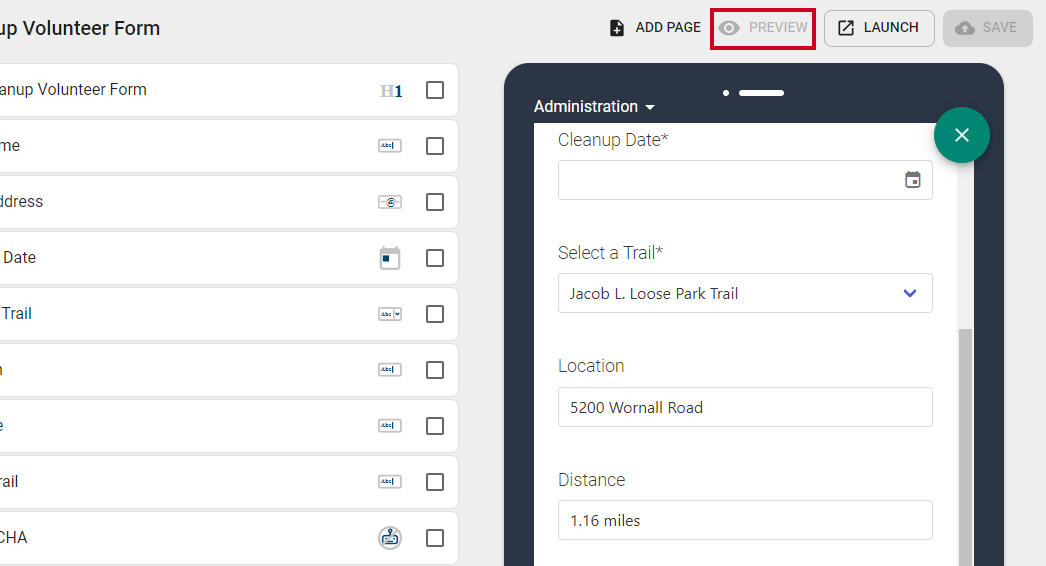Check the box in the 'ddress' email row

click(435, 202)
